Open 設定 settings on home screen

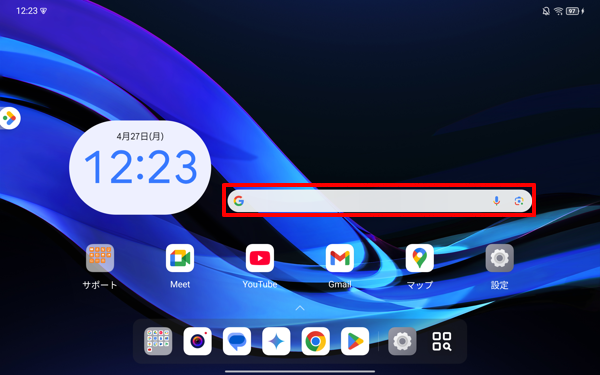click(x=499, y=258)
